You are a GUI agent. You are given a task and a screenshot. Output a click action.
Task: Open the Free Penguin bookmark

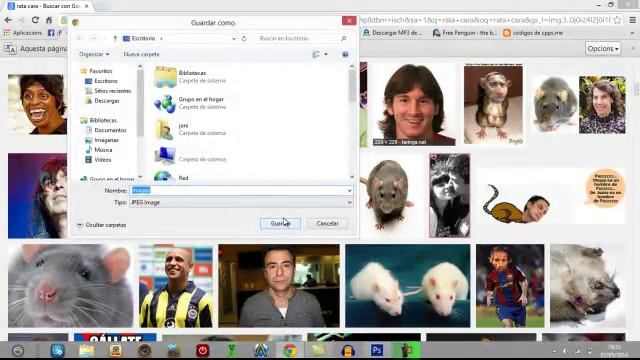point(465,33)
